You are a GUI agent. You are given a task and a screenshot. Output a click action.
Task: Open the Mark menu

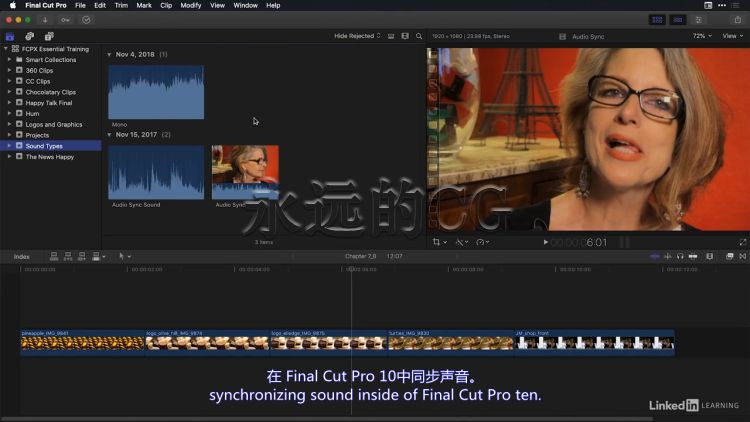[x=144, y=5]
